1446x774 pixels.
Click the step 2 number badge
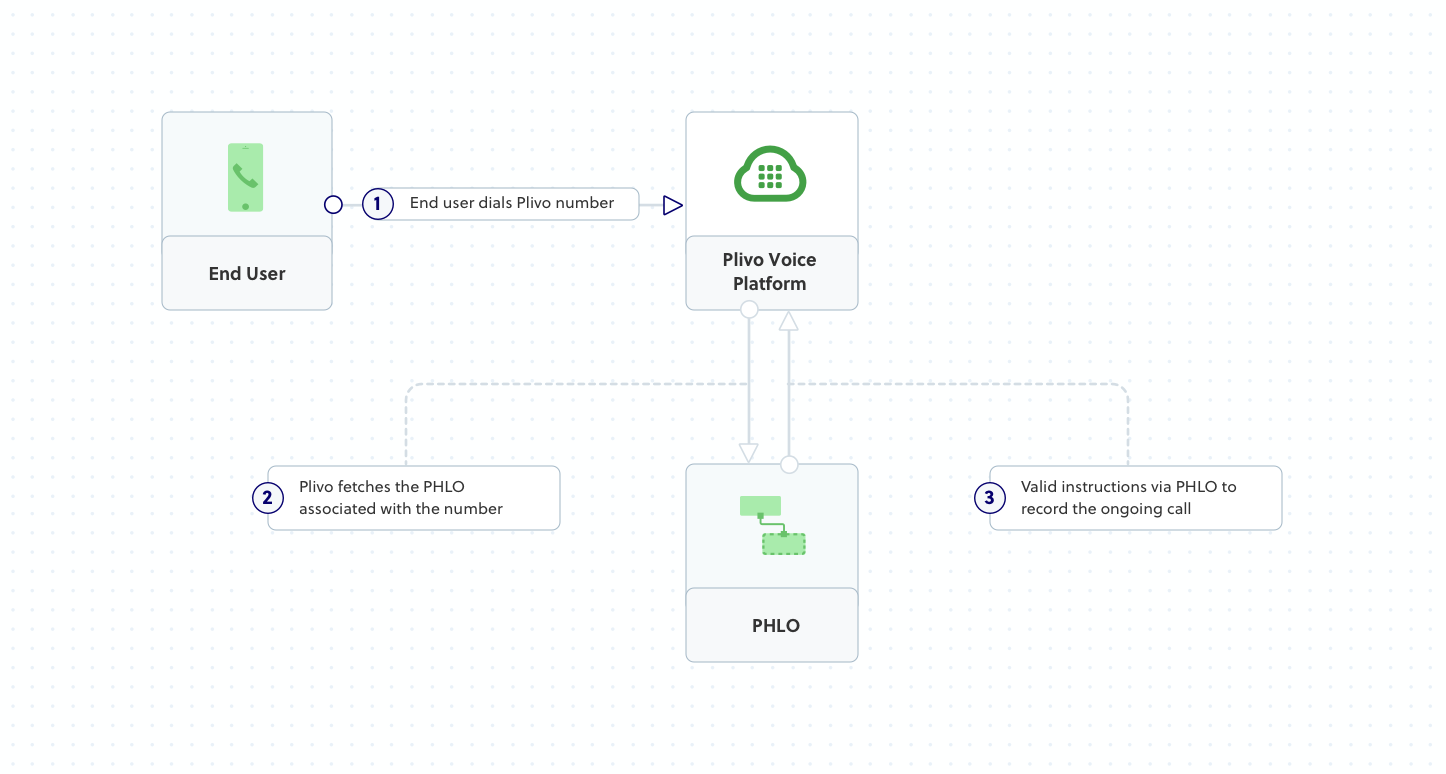tap(267, 497)
